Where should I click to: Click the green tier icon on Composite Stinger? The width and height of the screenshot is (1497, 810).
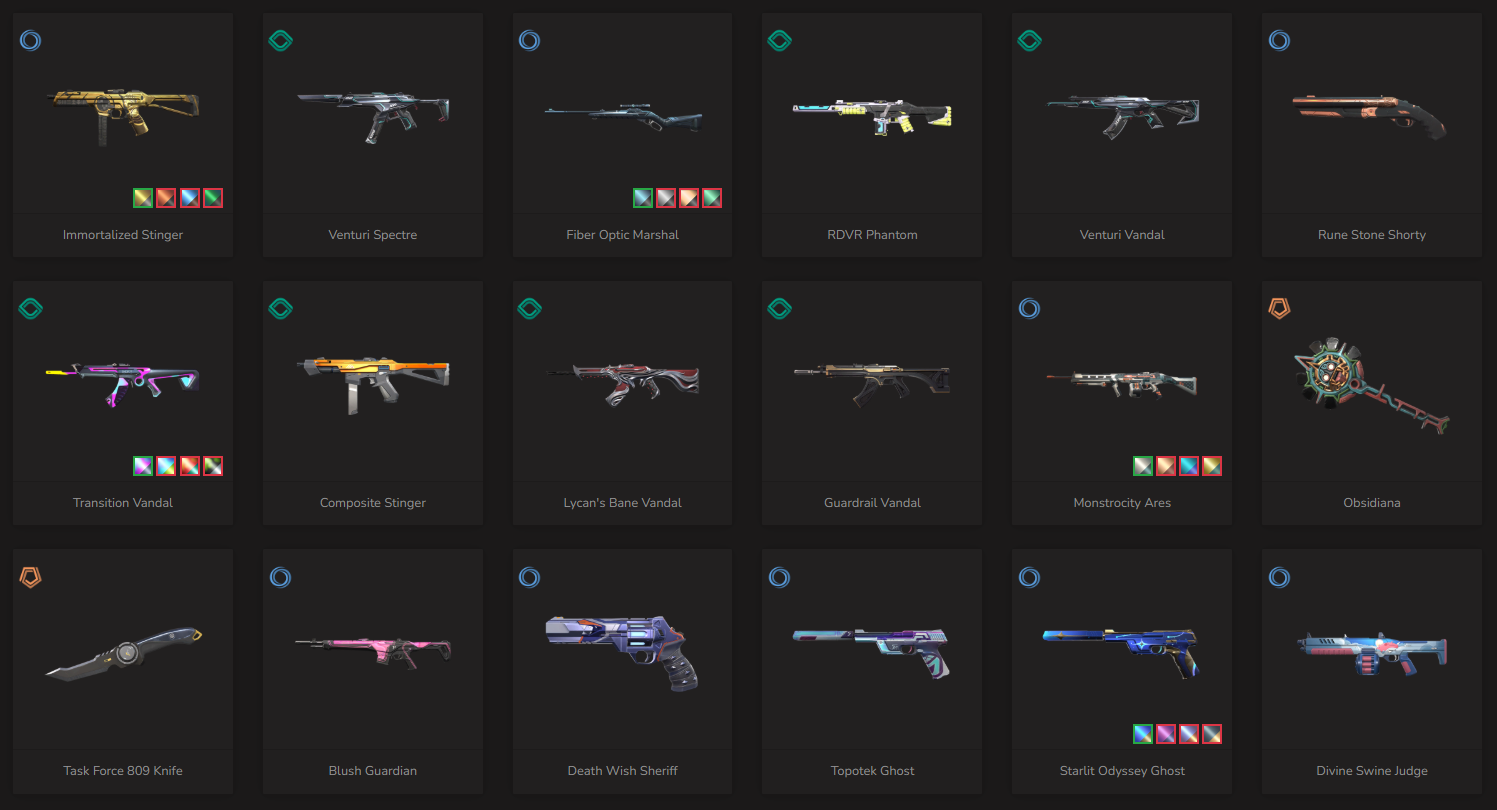[280, 309]
